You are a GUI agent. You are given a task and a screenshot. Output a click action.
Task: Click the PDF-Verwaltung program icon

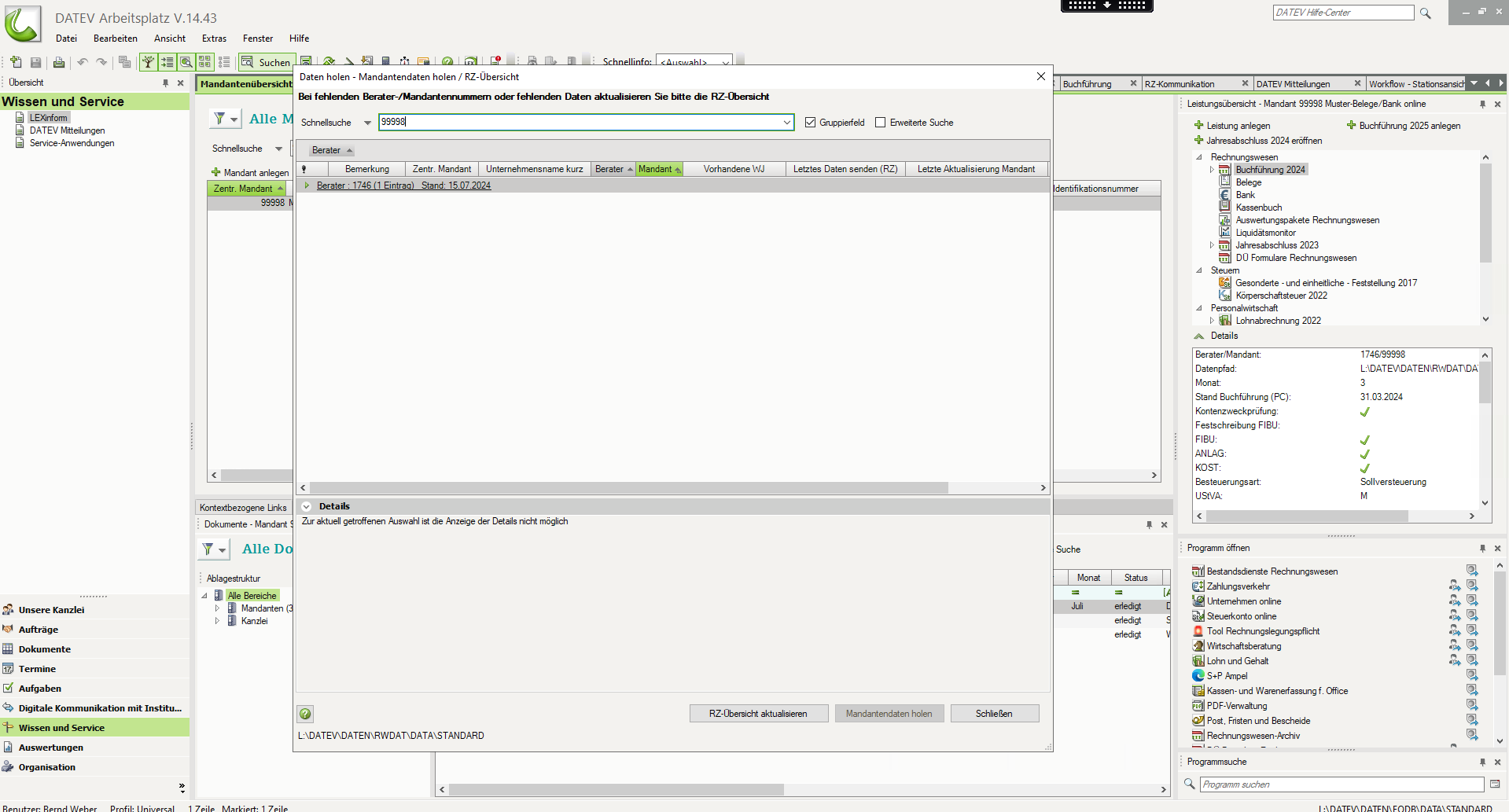1198,706
